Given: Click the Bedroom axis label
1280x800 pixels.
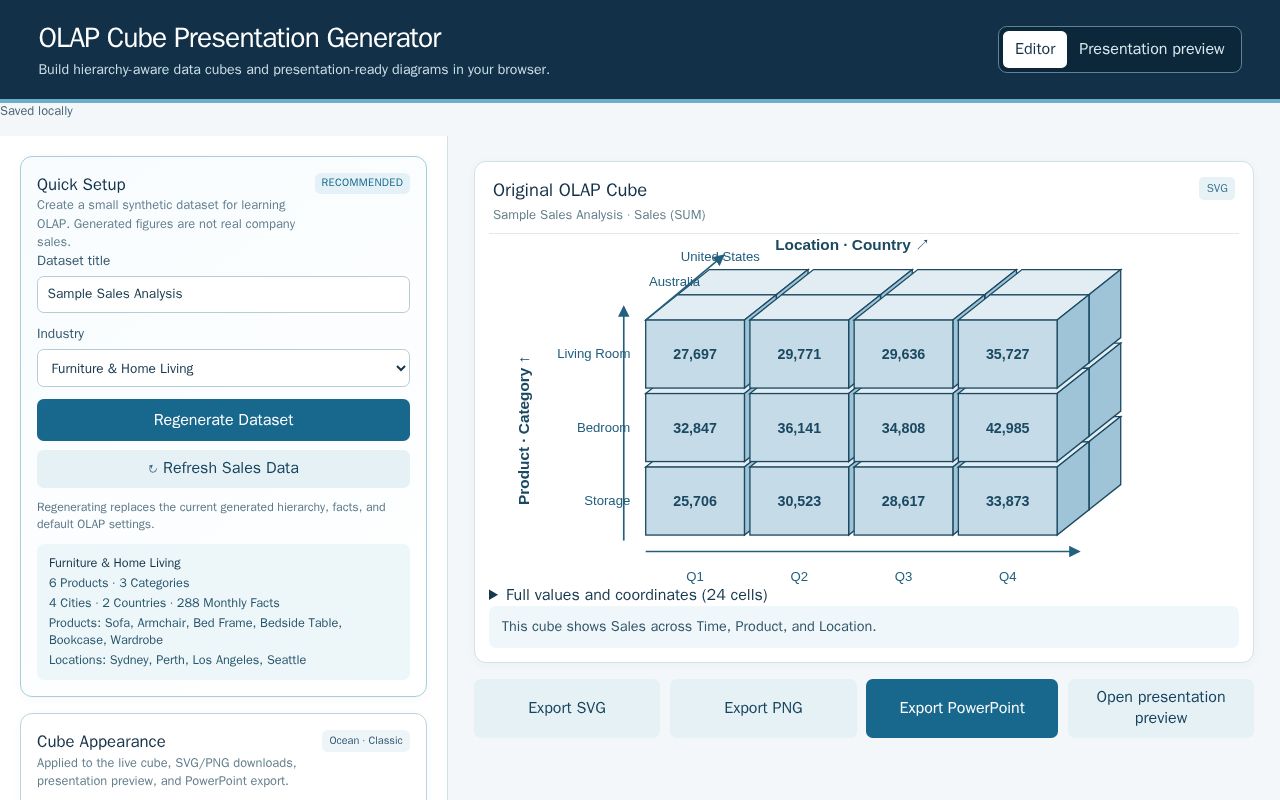Looking at the screenshot, I should pyautogui.click(x=603, y=428).
